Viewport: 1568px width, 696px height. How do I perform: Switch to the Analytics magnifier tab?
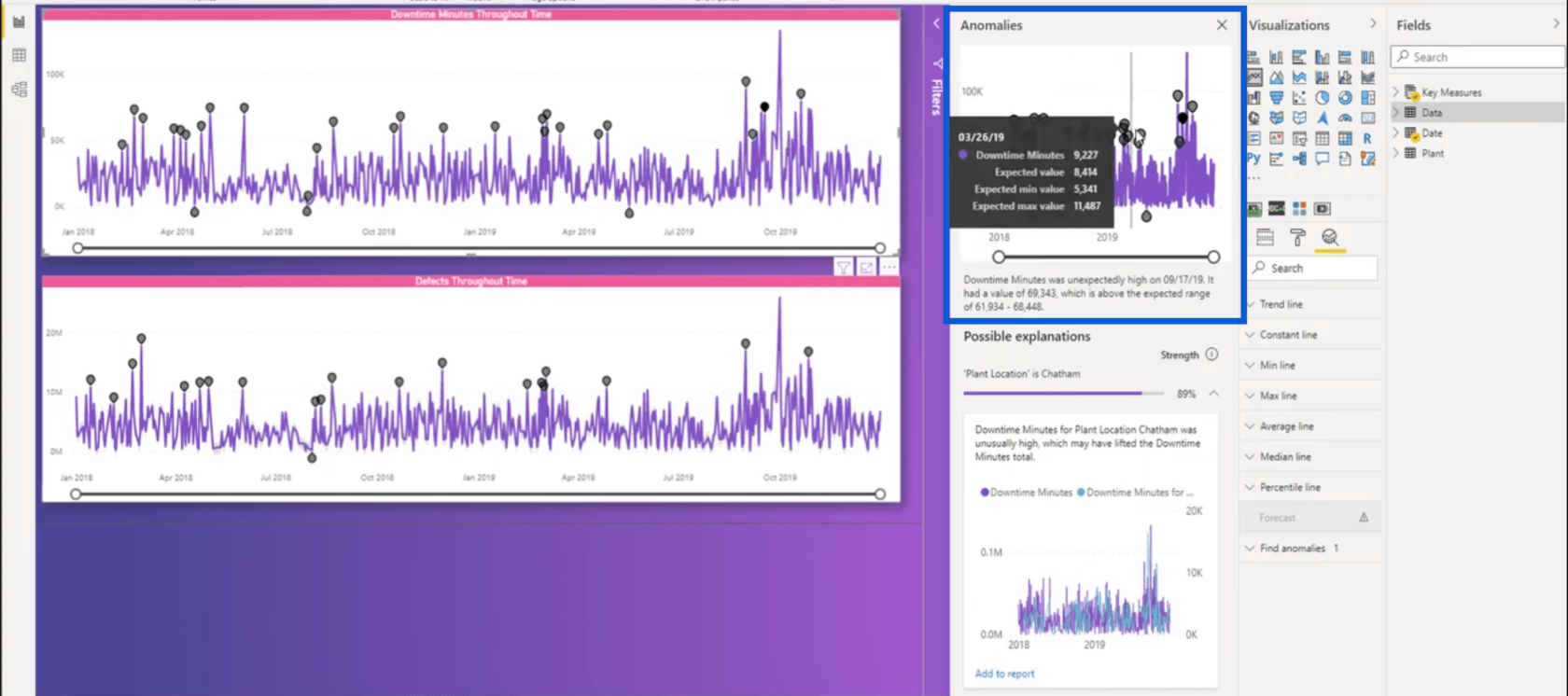click(1330, 237)
